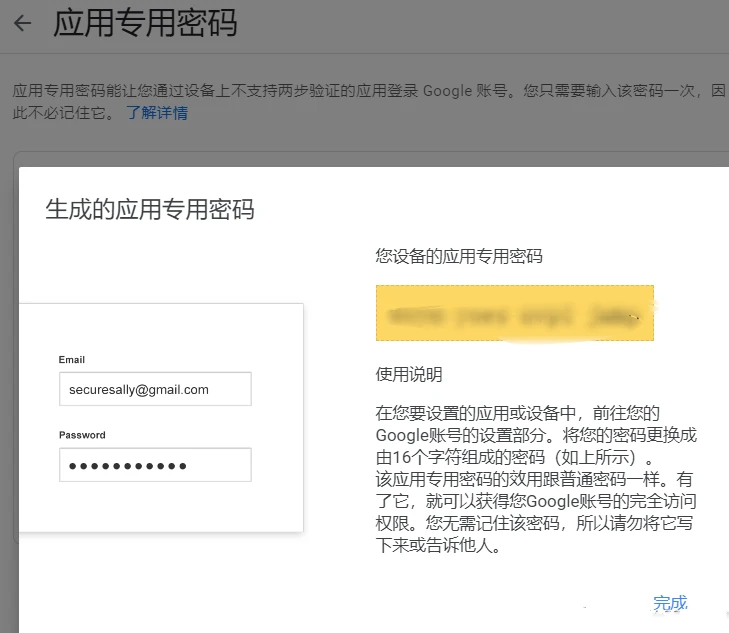Focus the Email input field
Image resolution: width=729 pixels, height=633 pixels.
155,389
